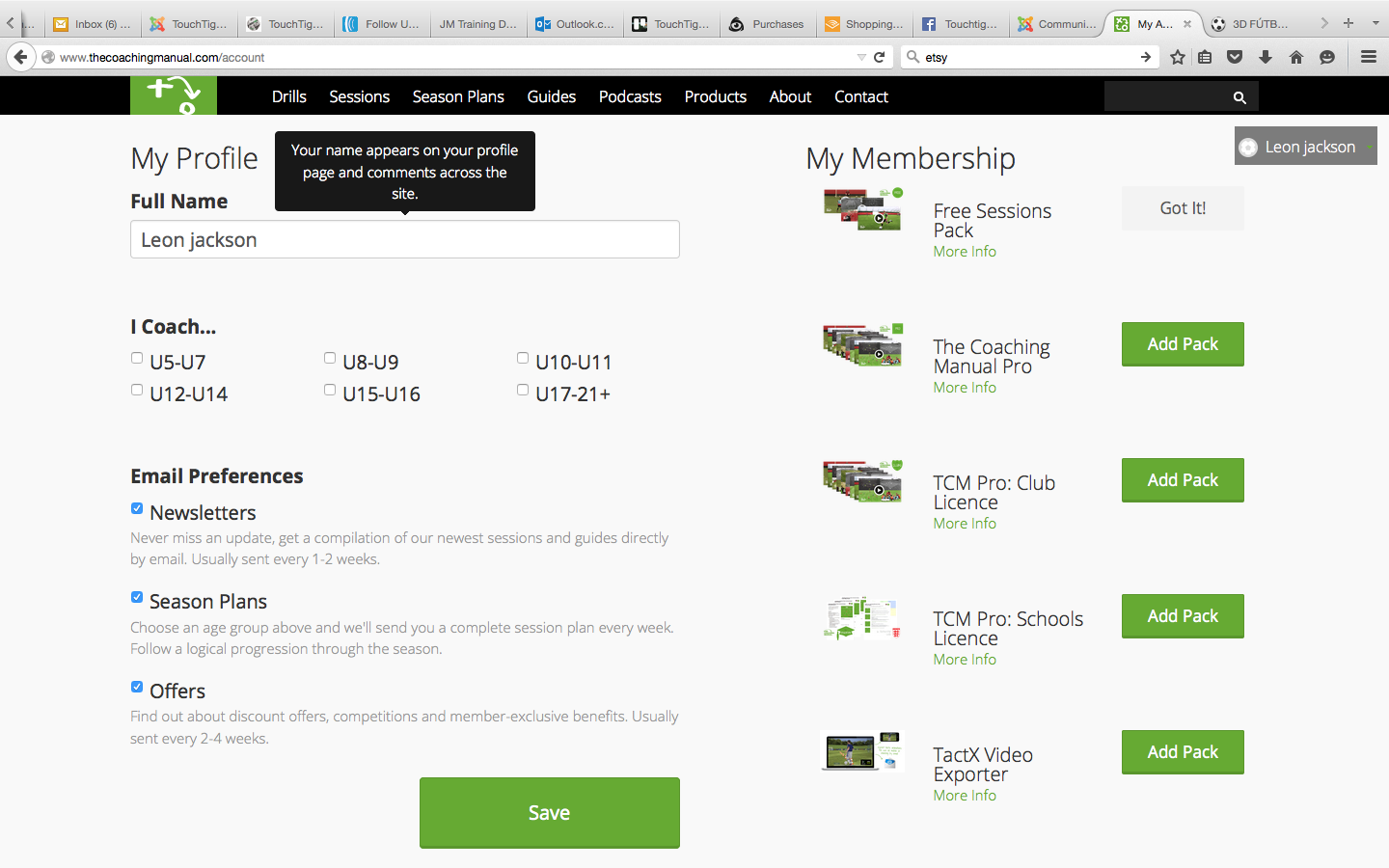This screenshot has height=868, width=1389.
Task: Click the TactX Video Exporter thumbnail
Action: pos(862,750)
